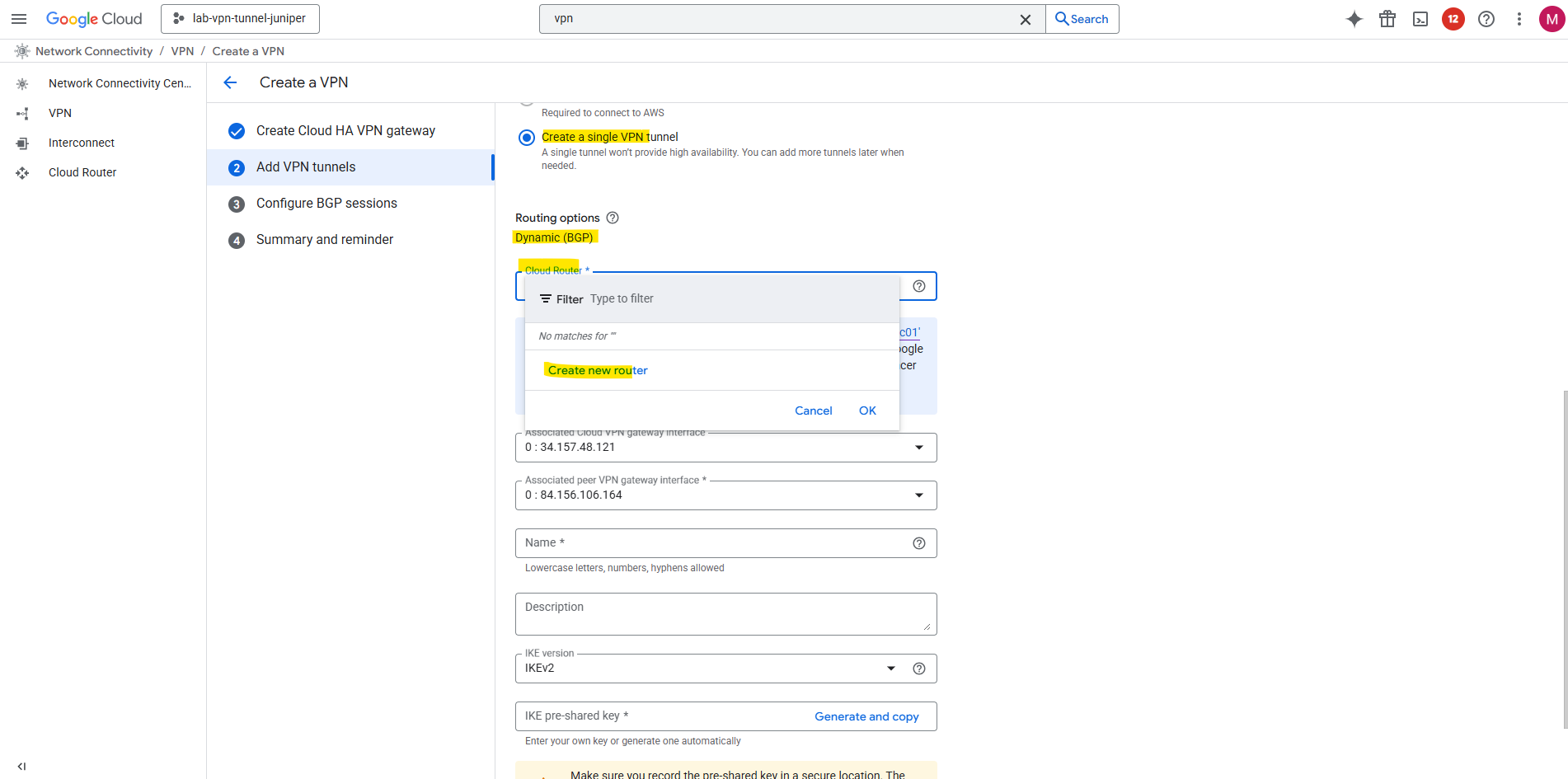Open the free trial gift icon
The height and width of the screenshot is (779, 1568).
click(x=1387, y=19)
